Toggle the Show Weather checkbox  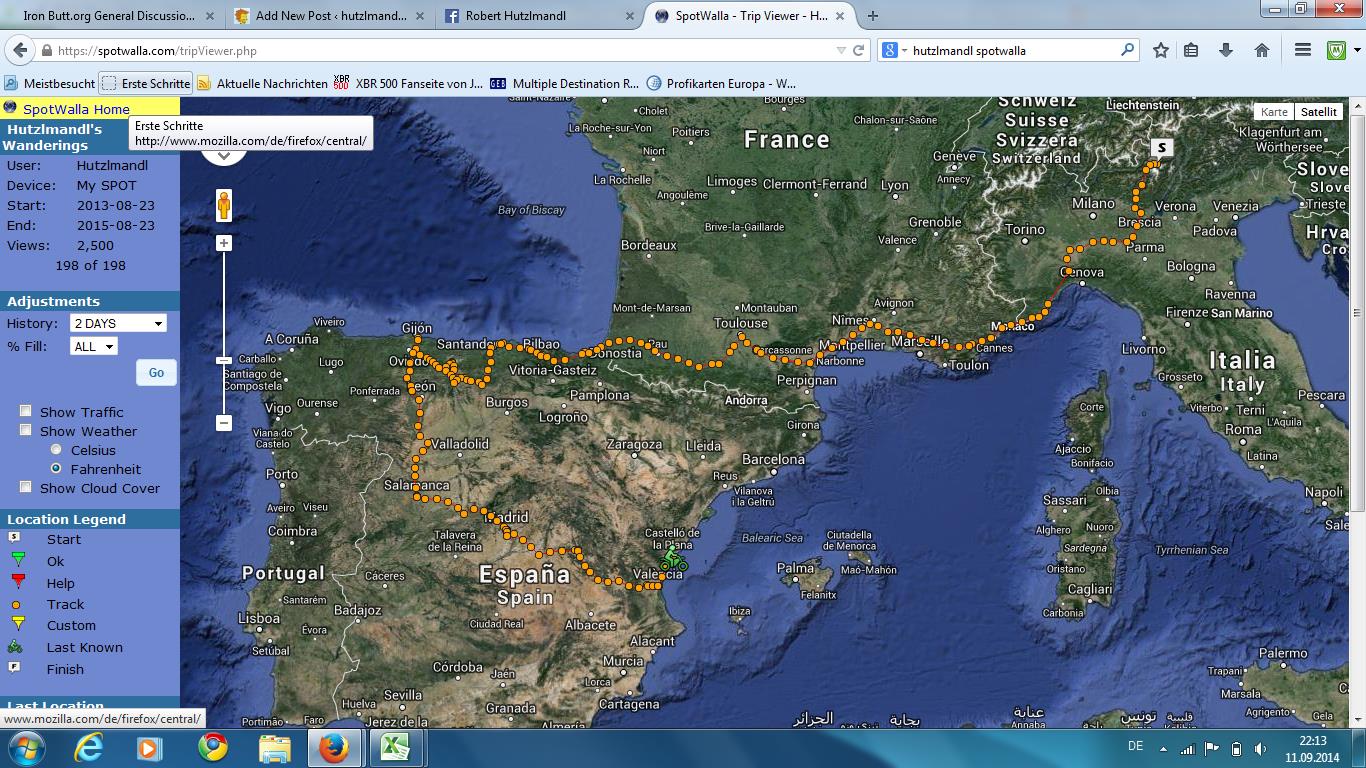26,430
